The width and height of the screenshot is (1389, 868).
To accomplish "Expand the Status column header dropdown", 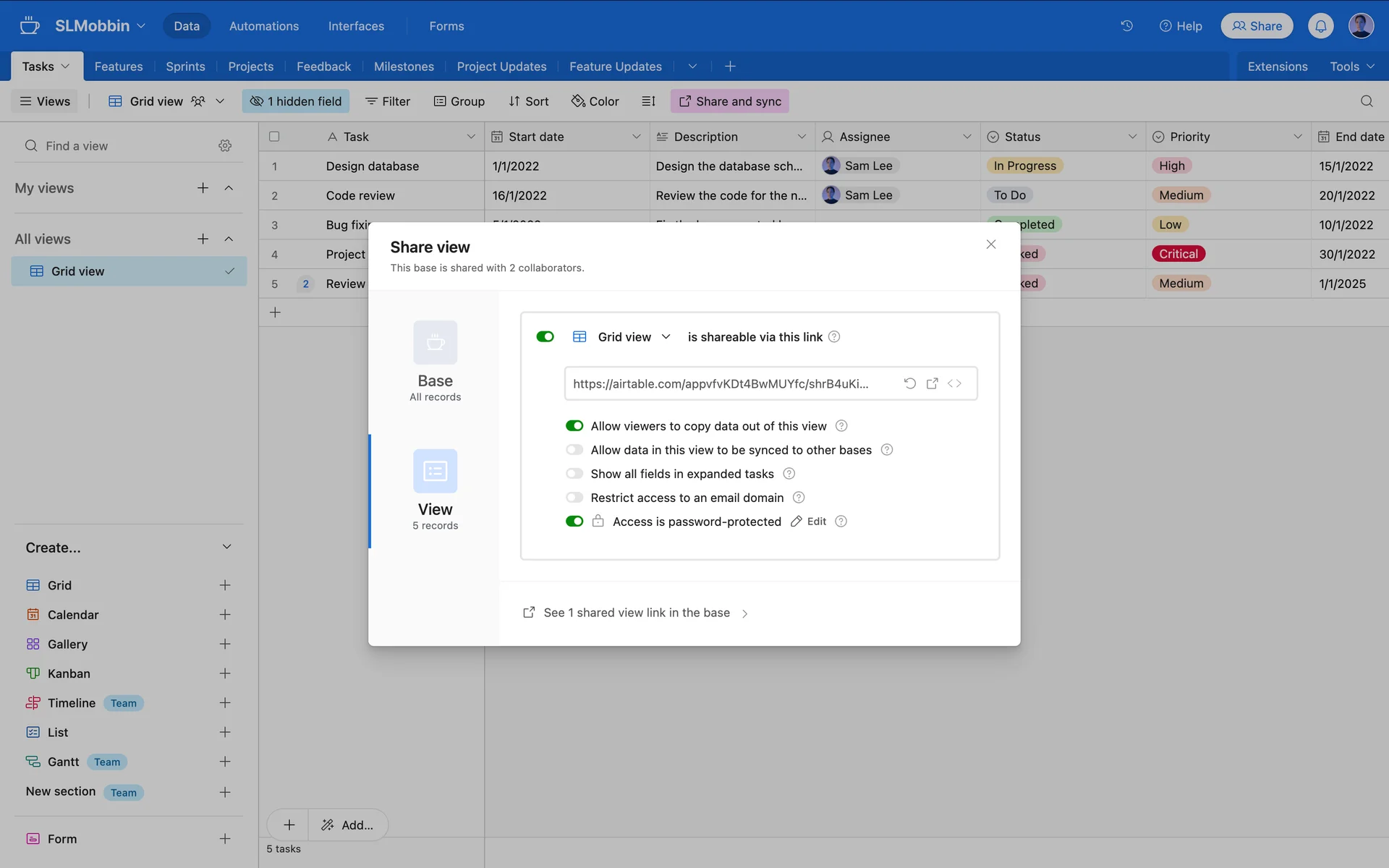I will [x=1132, y=137].
